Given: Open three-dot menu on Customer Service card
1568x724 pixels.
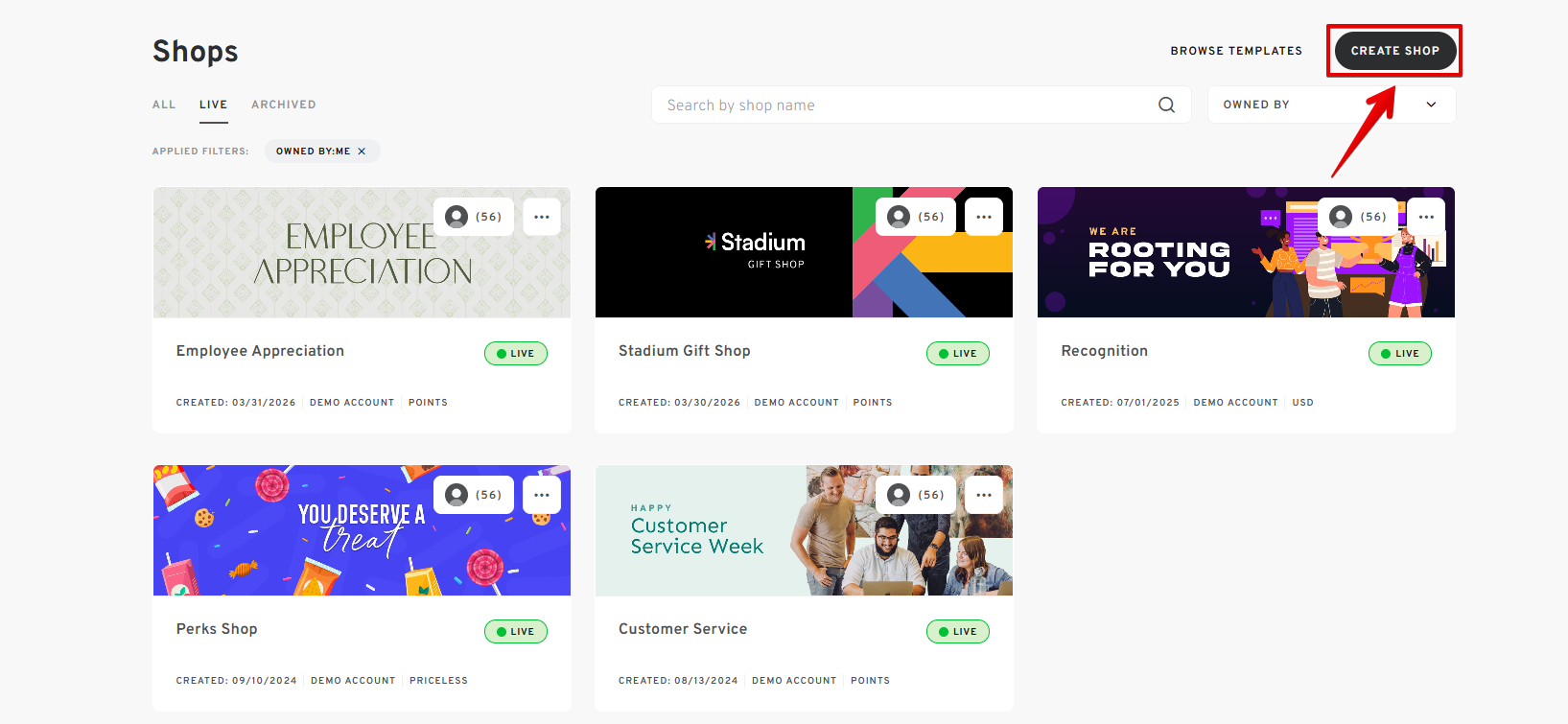Looking at the screenshot, I should pos(984,495).
